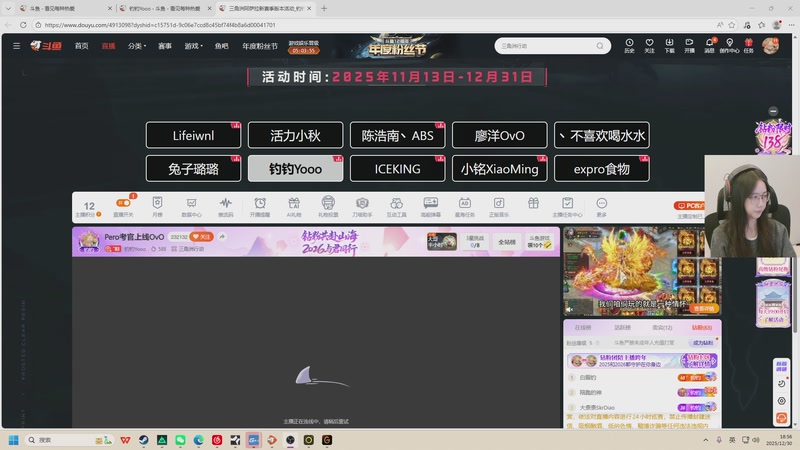Select the 活力小秋 streamer button
Image resolution: width=800 pixels, height=450 pixels.
click(295, 135)
